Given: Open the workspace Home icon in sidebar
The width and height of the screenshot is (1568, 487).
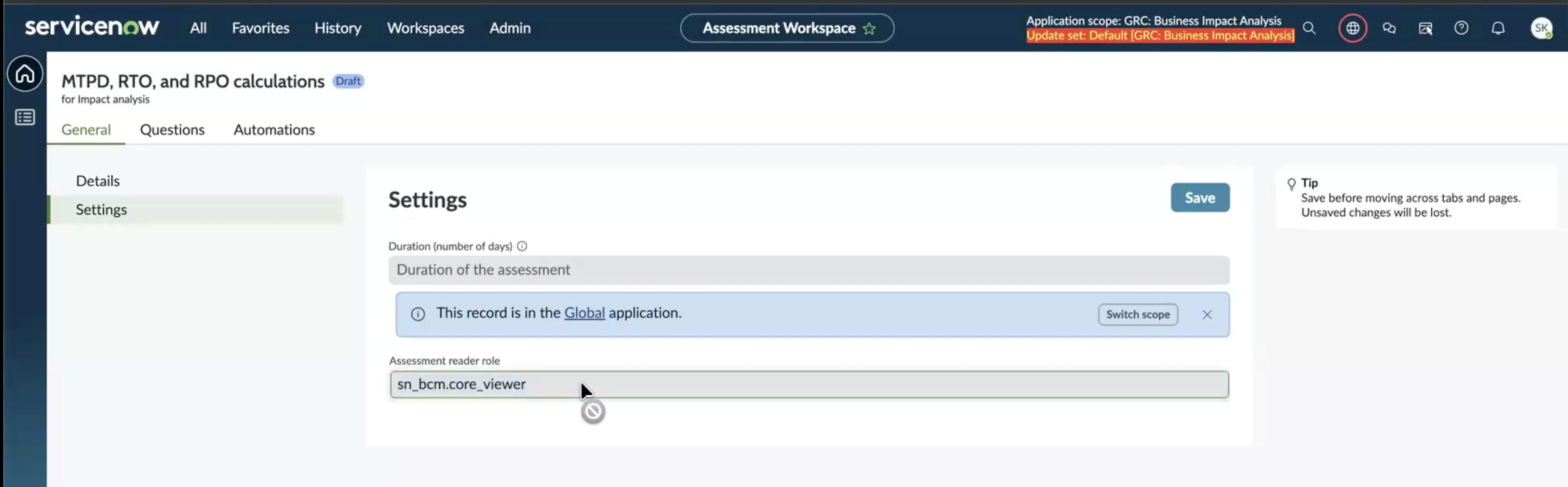Looking at the screenshot, I should [x=25, y=74].
